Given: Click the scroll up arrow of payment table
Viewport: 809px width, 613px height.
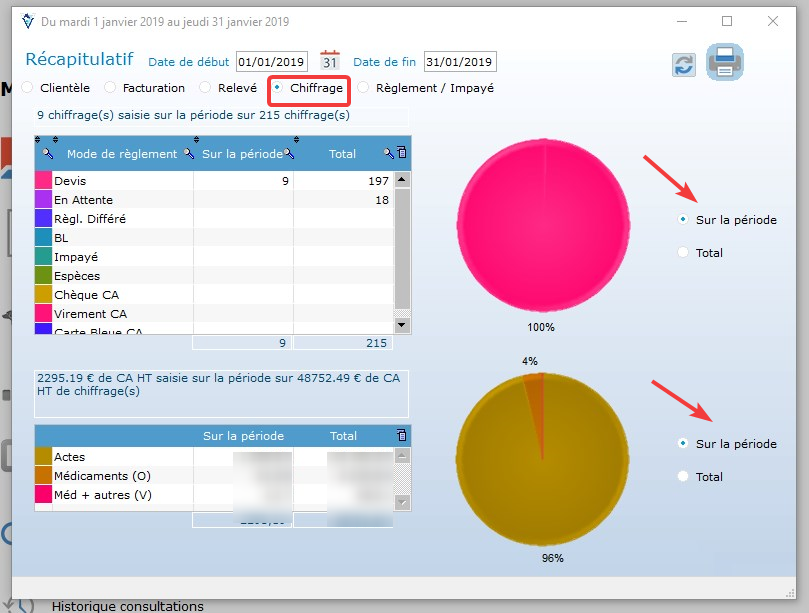Looking at the screenshot, I should point(402,180).
